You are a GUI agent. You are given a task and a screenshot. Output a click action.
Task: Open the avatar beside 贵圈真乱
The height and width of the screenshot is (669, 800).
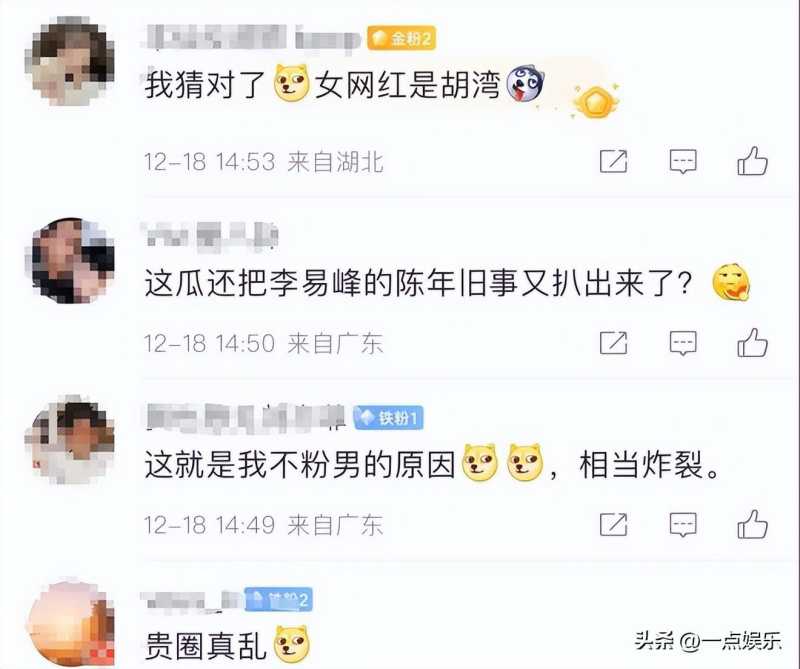(x=71, y=624)
